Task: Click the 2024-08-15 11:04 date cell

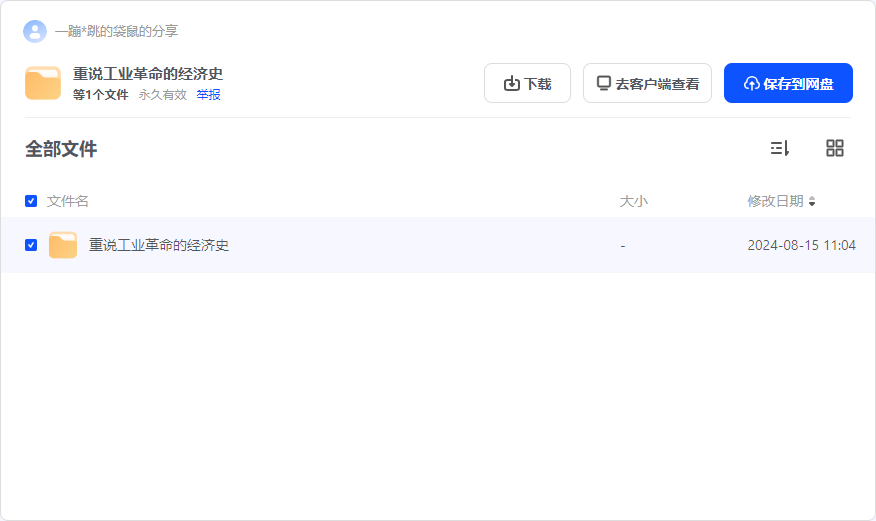Action: click(x=801, y=245)
